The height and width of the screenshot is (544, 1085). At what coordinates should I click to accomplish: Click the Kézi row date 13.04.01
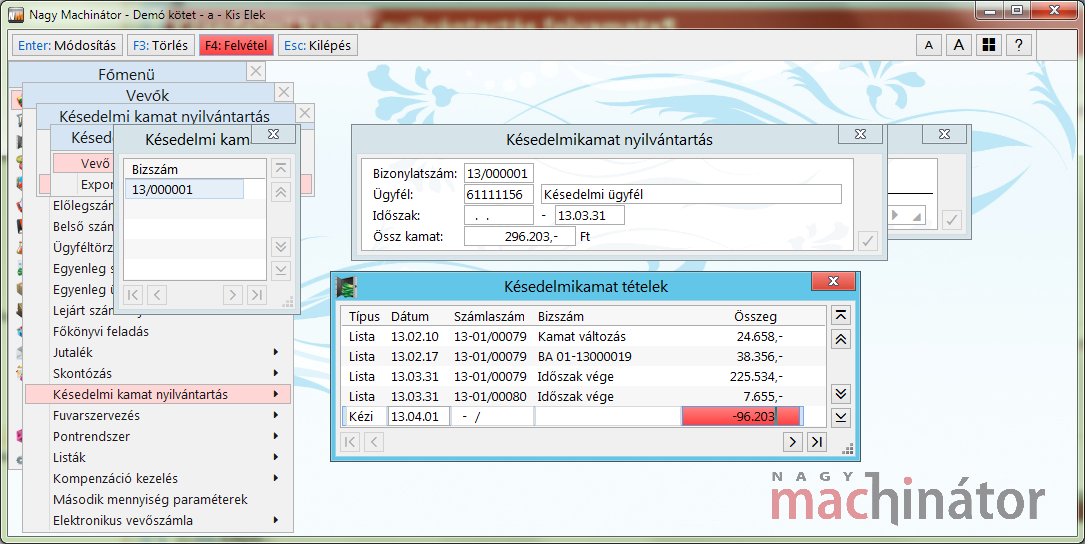click(x=418, y=417)
